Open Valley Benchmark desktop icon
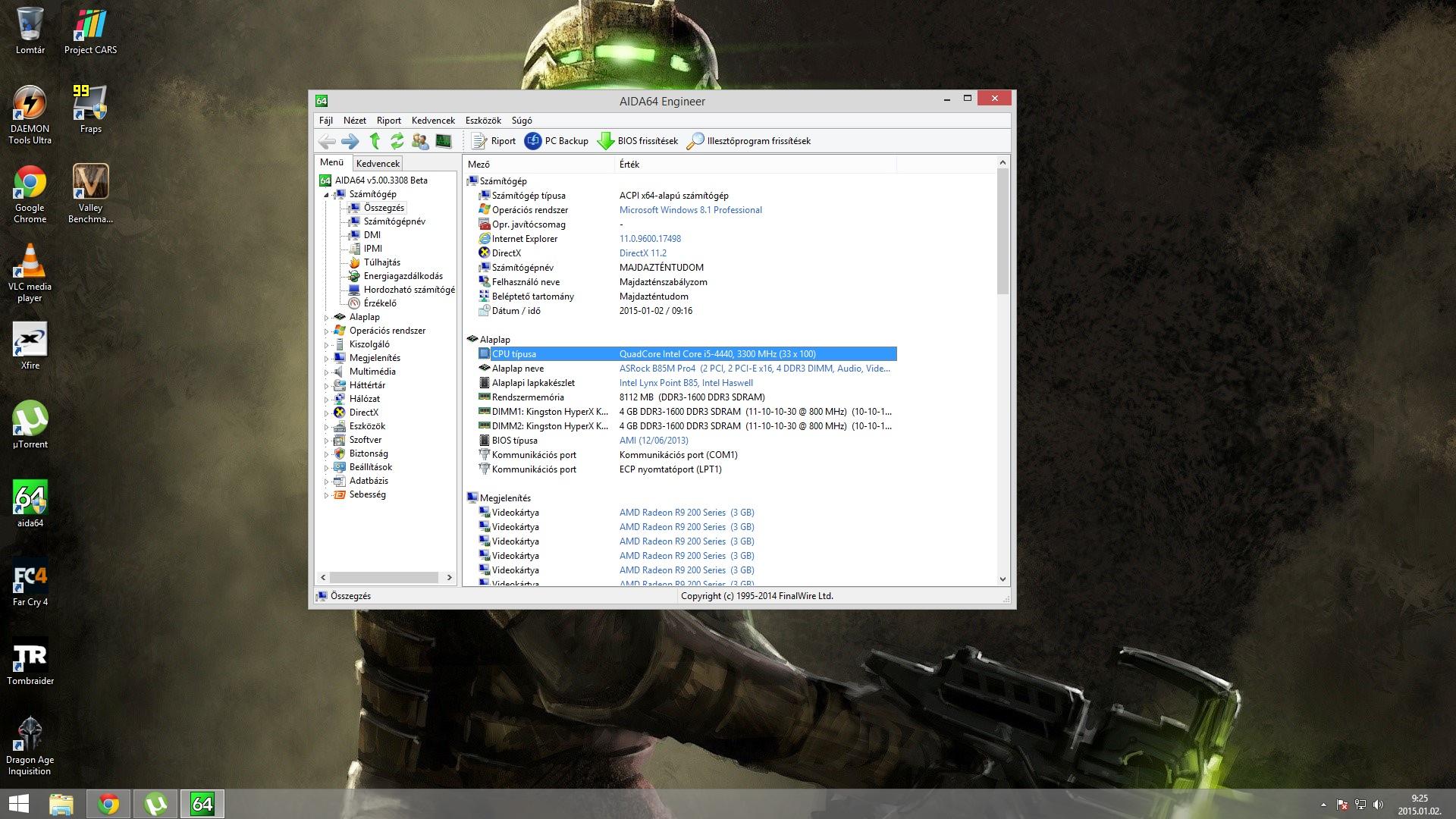 tap(90, 194)
